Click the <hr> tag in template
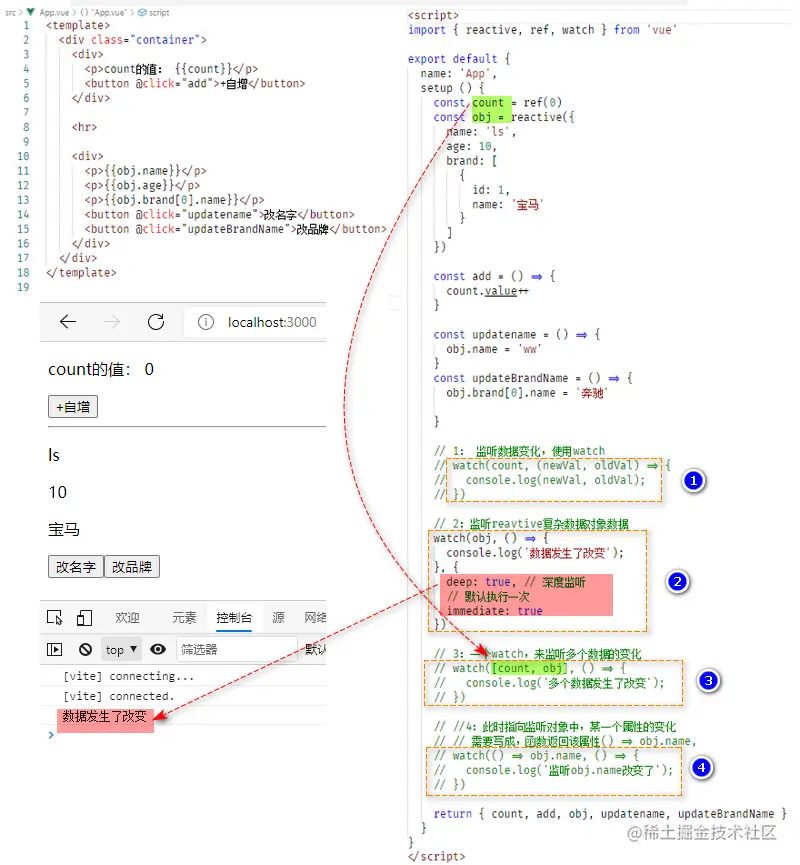 point(84,127)
